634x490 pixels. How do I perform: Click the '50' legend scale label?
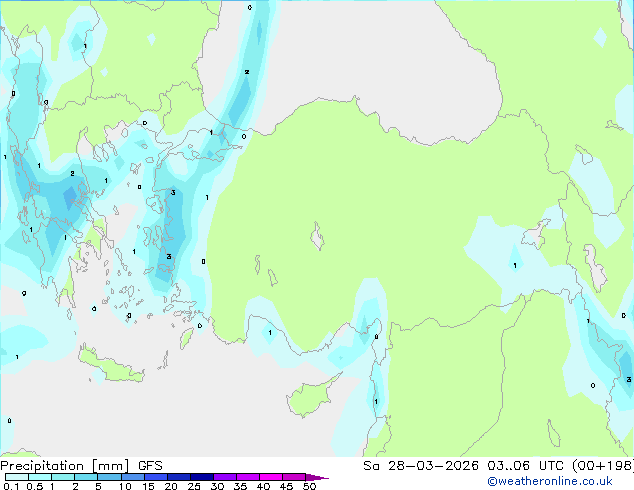pyautogui.click(x=309, y=486)
